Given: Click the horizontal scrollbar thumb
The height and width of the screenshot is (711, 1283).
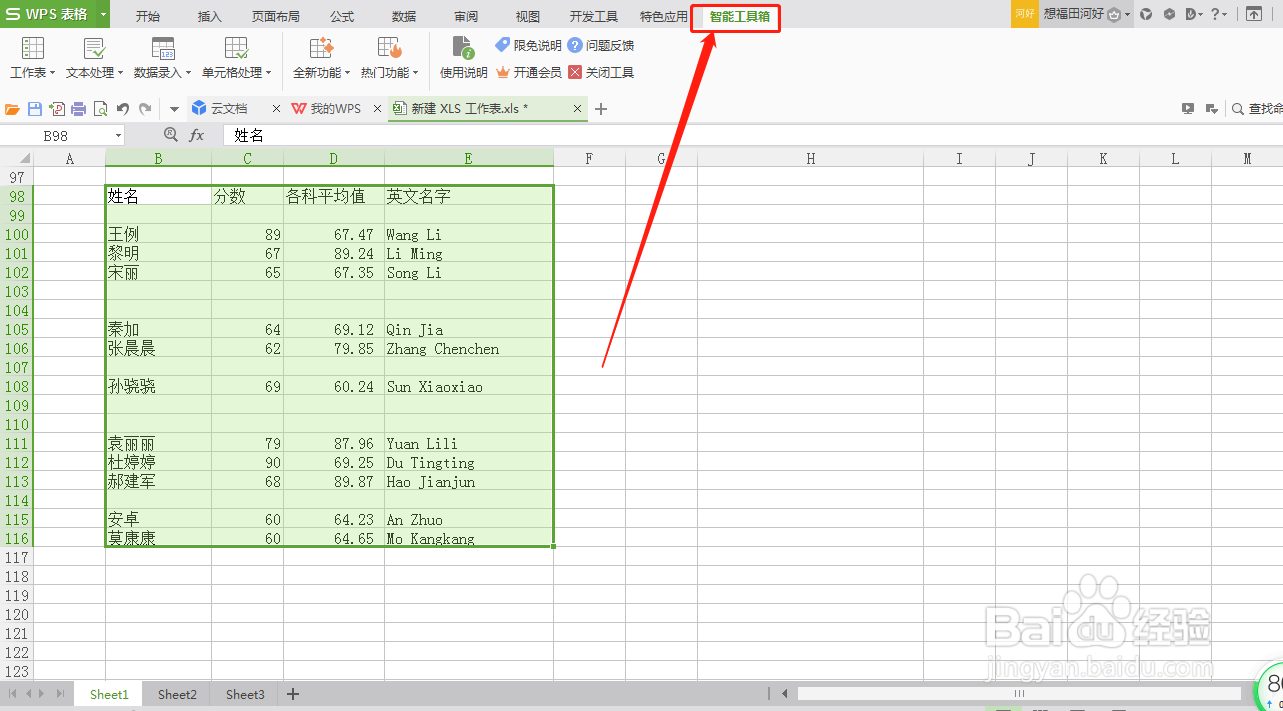Looking at the screenshot, I should [x=1020, y=694].
